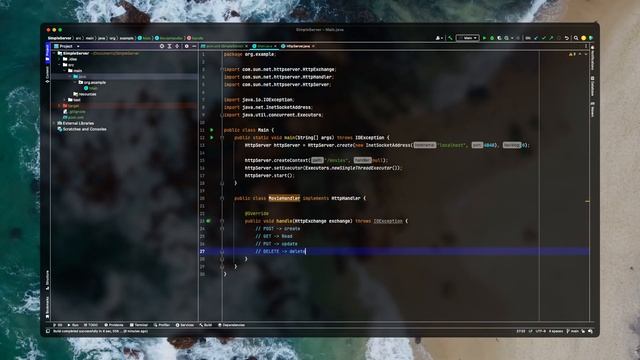Toggle the read-only lock icon in the status bar
The width and height of the screenshot is (640, 360).
[x=583, y=331]
